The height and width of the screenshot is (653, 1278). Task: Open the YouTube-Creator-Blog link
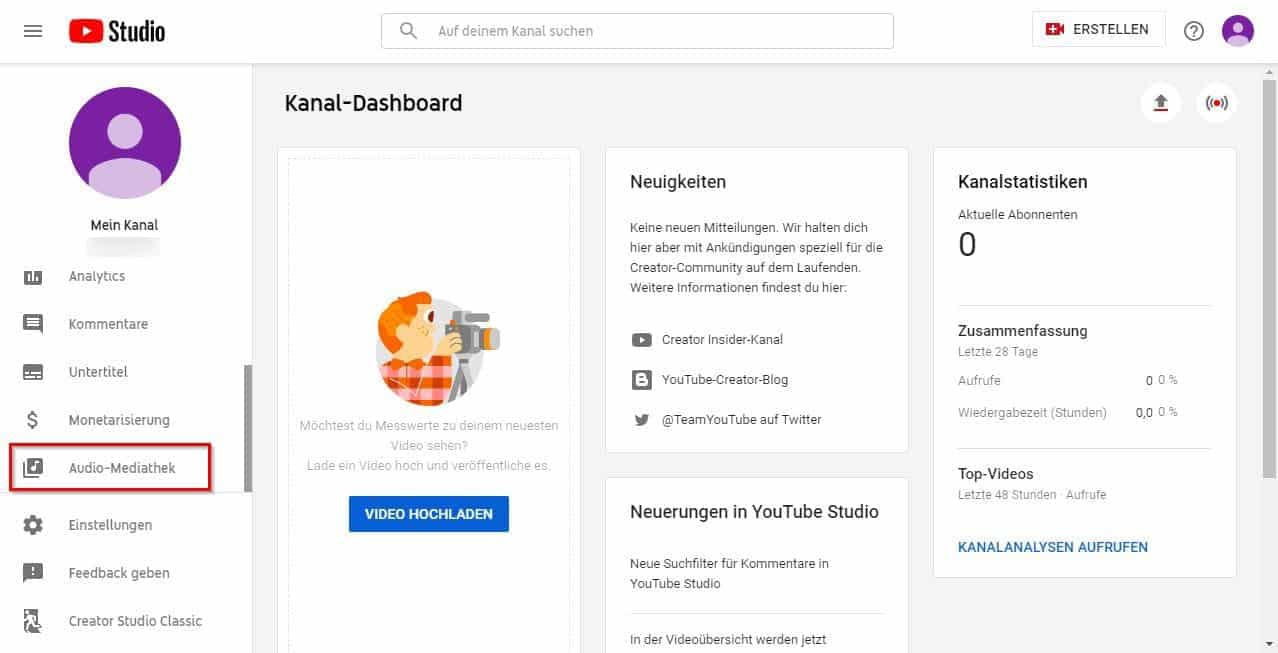725,380
